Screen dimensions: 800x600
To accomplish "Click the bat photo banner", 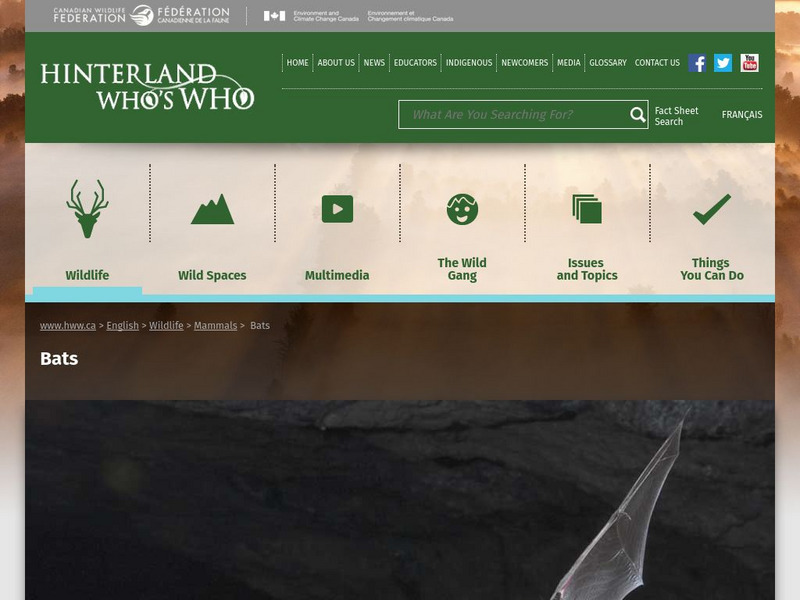I will pos(400,500).
